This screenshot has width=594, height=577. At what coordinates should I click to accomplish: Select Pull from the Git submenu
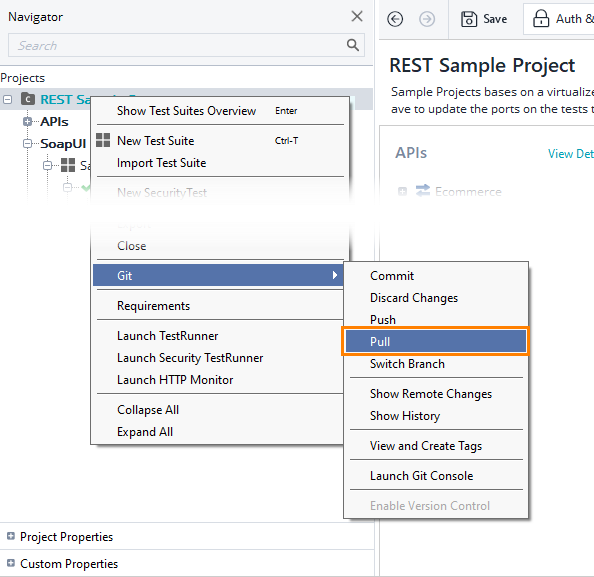pos(436,341)
